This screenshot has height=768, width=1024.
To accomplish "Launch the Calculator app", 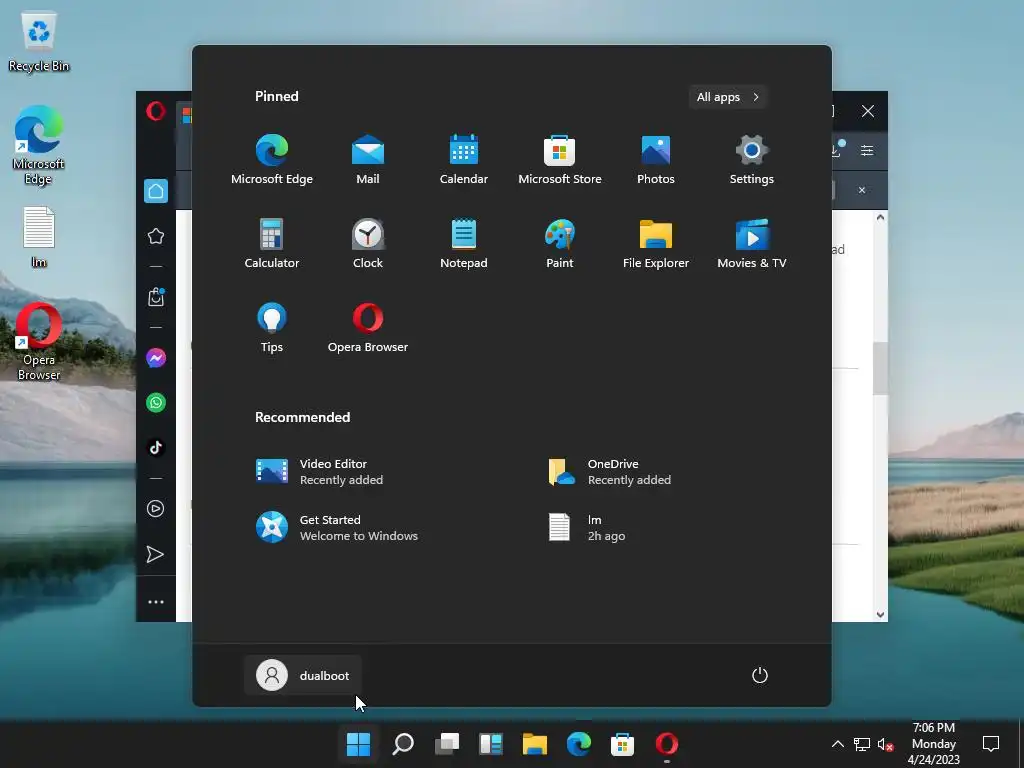I will pyautogui.click(x=272, y=244).
